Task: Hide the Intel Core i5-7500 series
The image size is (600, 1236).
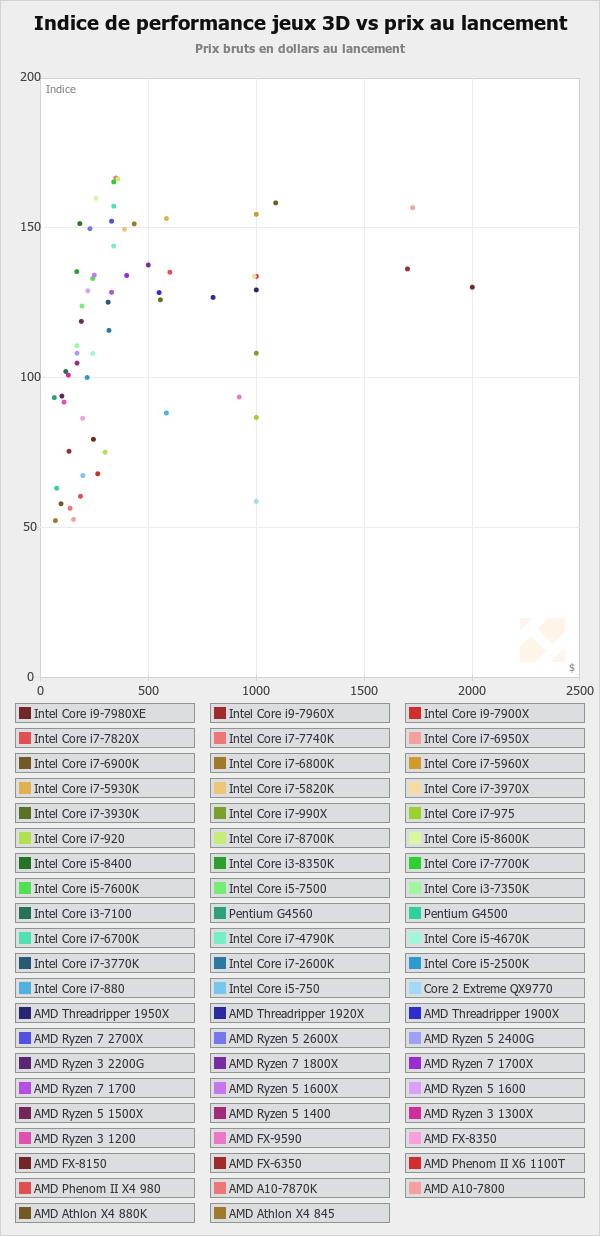Action: 300,888
